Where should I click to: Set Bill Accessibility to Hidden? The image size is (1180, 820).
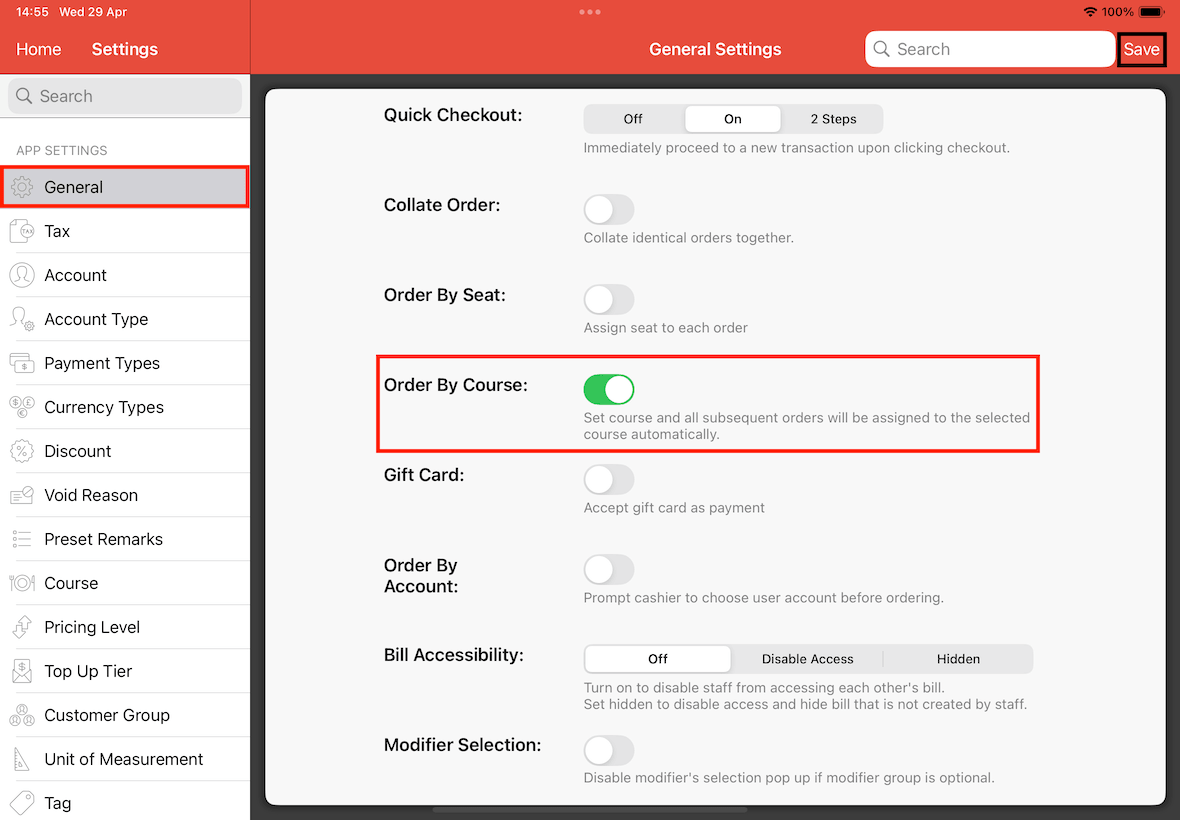958,659
